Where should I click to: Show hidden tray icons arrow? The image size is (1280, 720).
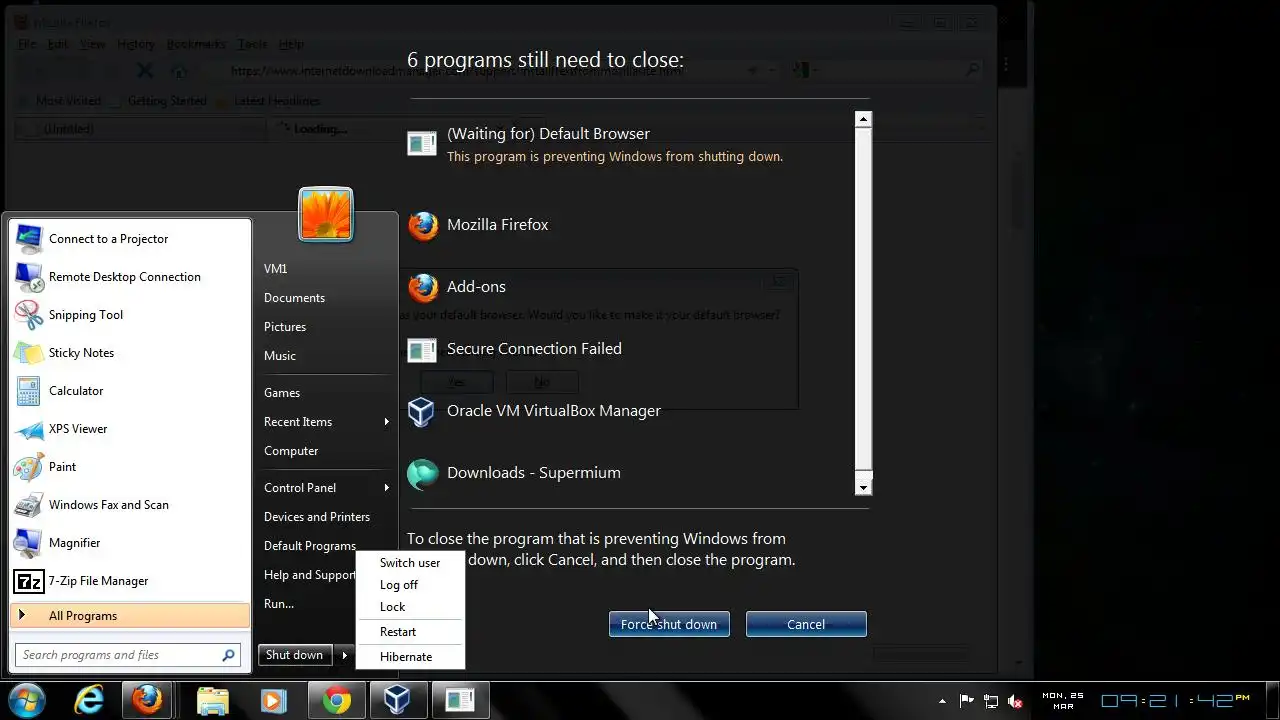[x=942, y=701]
